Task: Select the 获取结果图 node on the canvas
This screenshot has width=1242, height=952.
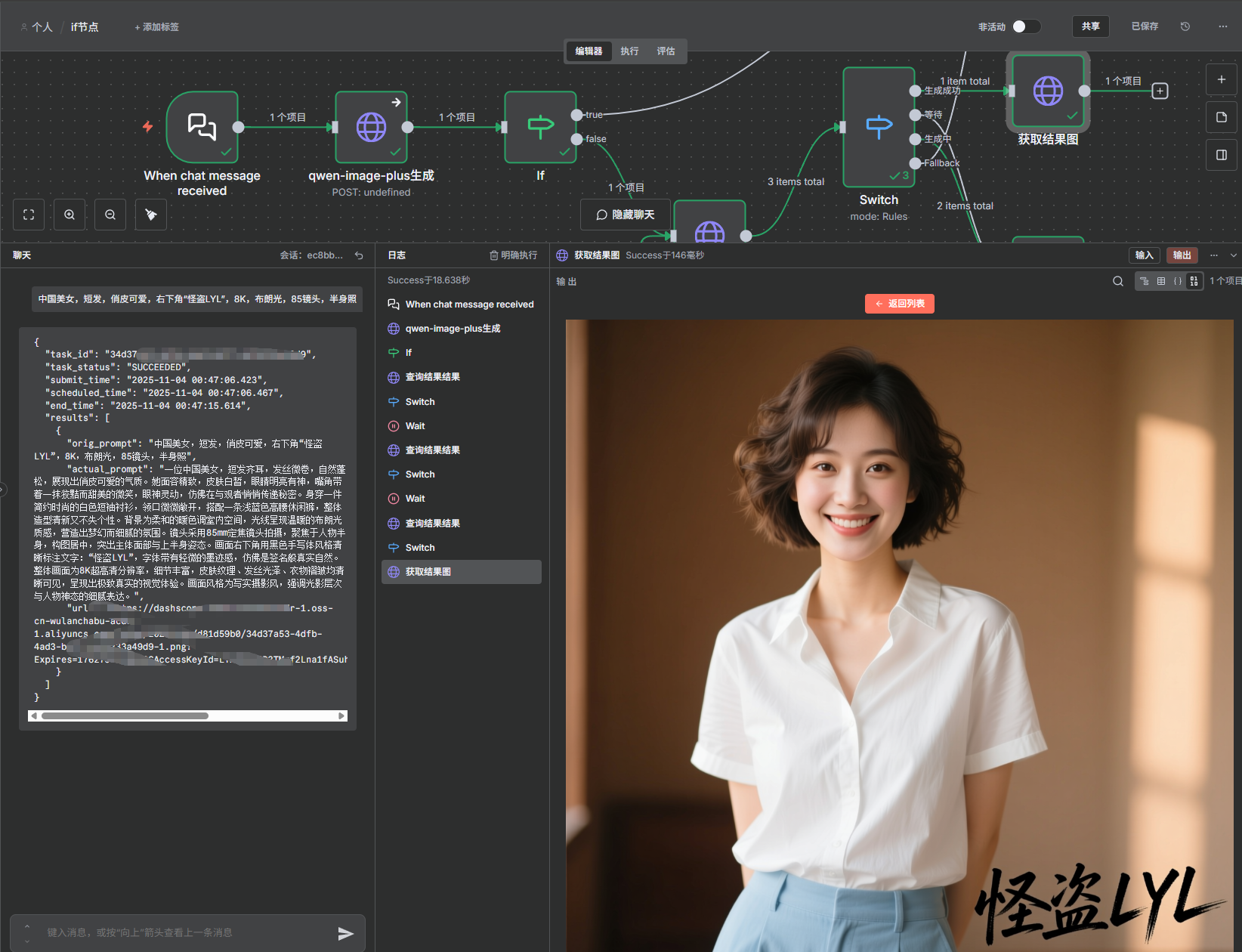Action: pyautogui.click(x=1048, y=91)
